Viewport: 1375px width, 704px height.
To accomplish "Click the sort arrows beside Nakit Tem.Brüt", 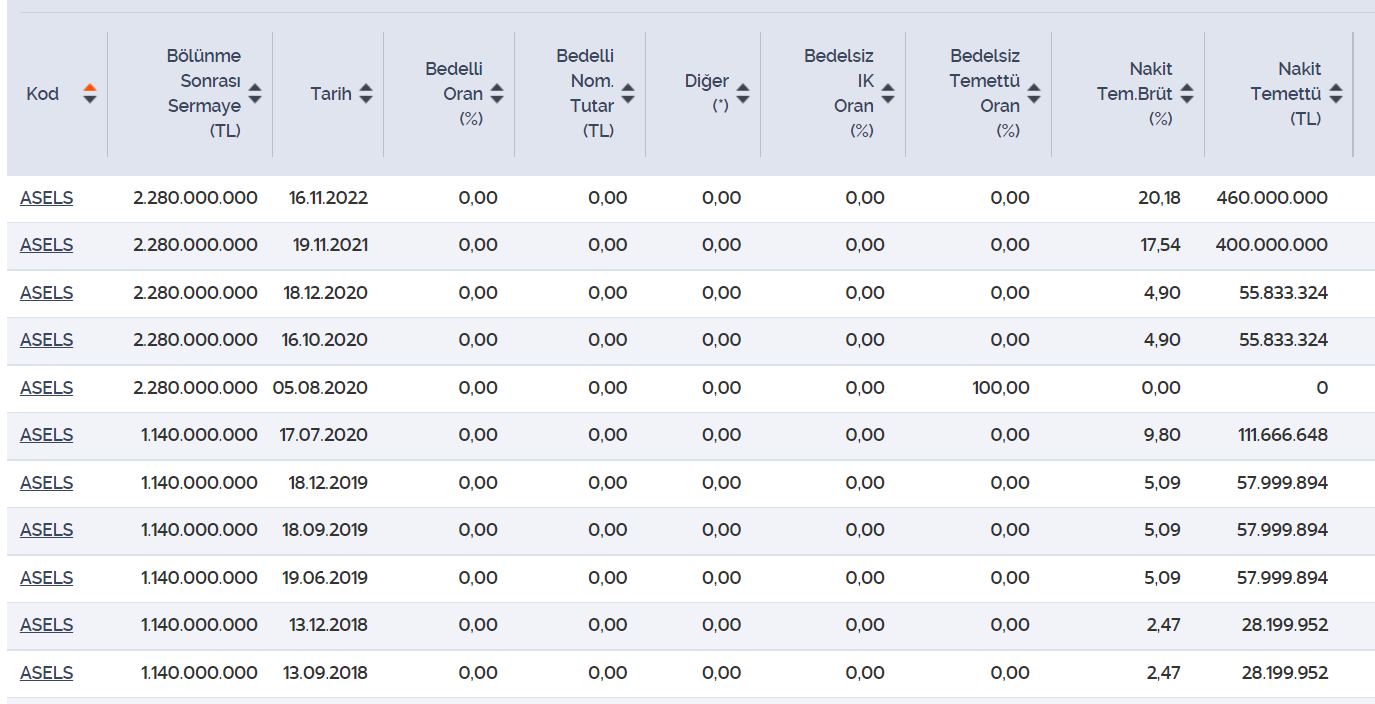I will tap(1187, 94).
